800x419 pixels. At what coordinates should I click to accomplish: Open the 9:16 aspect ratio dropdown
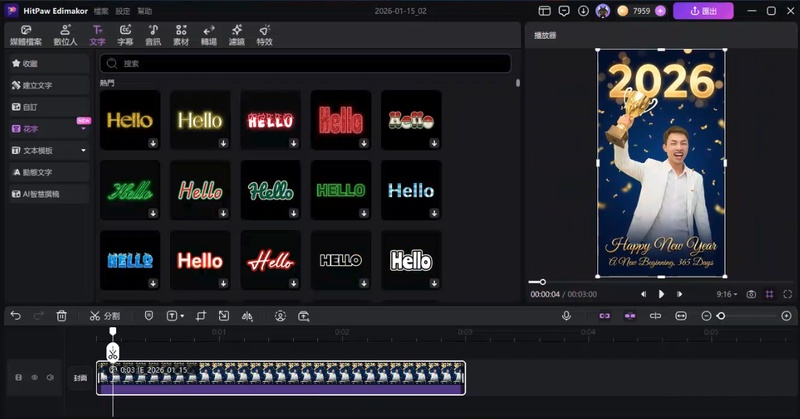point(726,294)
